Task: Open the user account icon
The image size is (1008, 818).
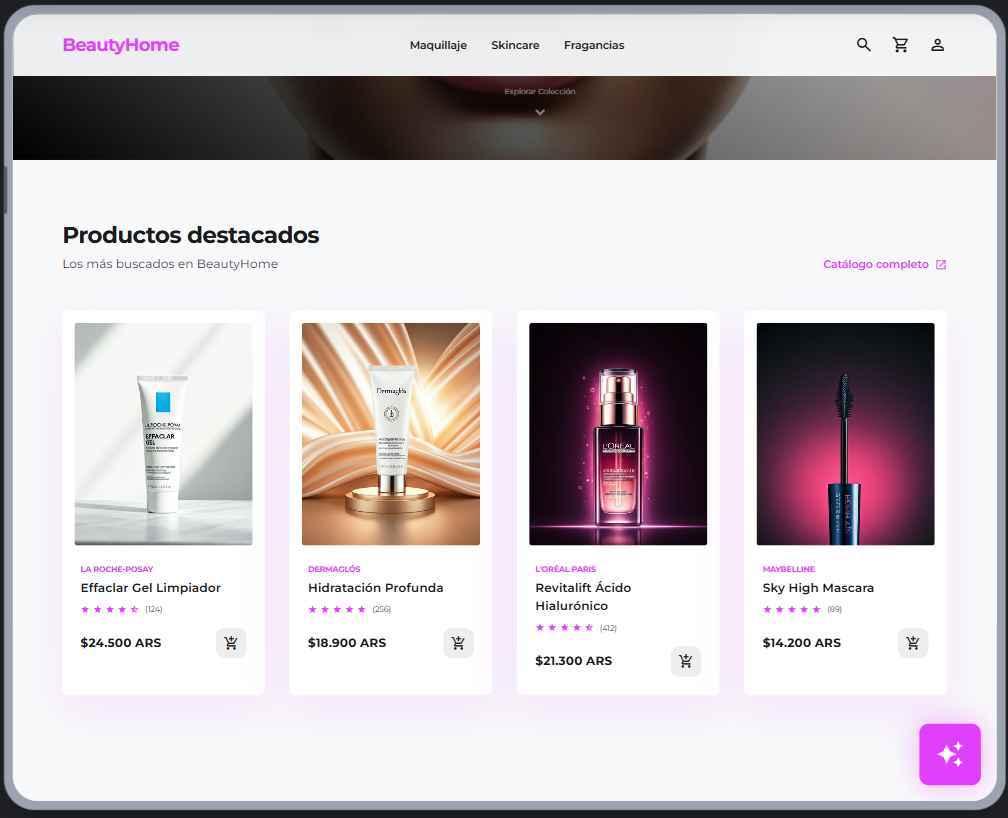Action: (937, 45)
